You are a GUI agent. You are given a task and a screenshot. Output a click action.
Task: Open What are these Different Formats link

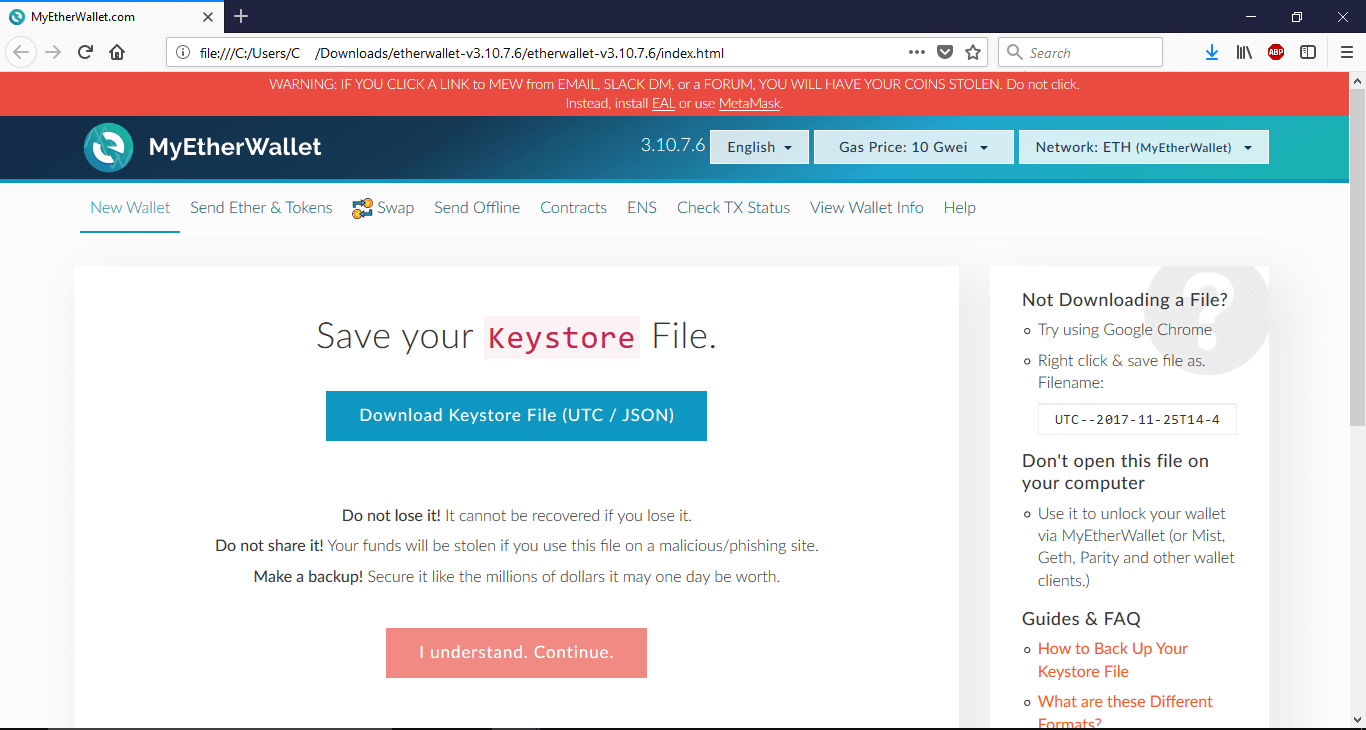1125,712
